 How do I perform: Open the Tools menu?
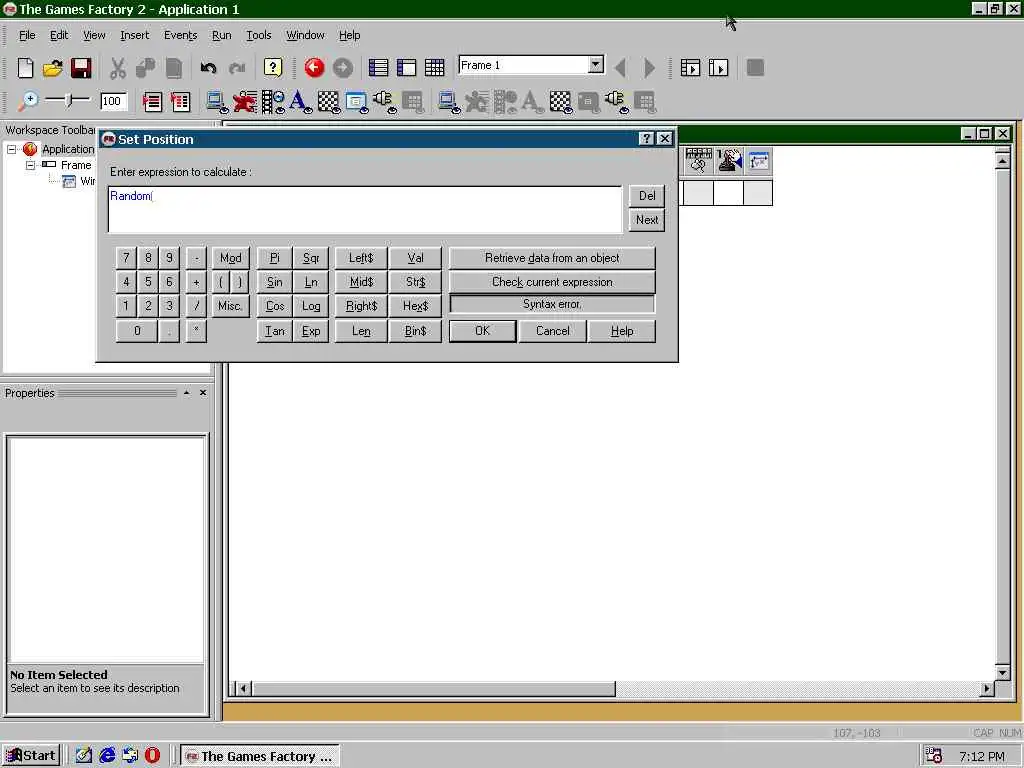tap(259, 35)
